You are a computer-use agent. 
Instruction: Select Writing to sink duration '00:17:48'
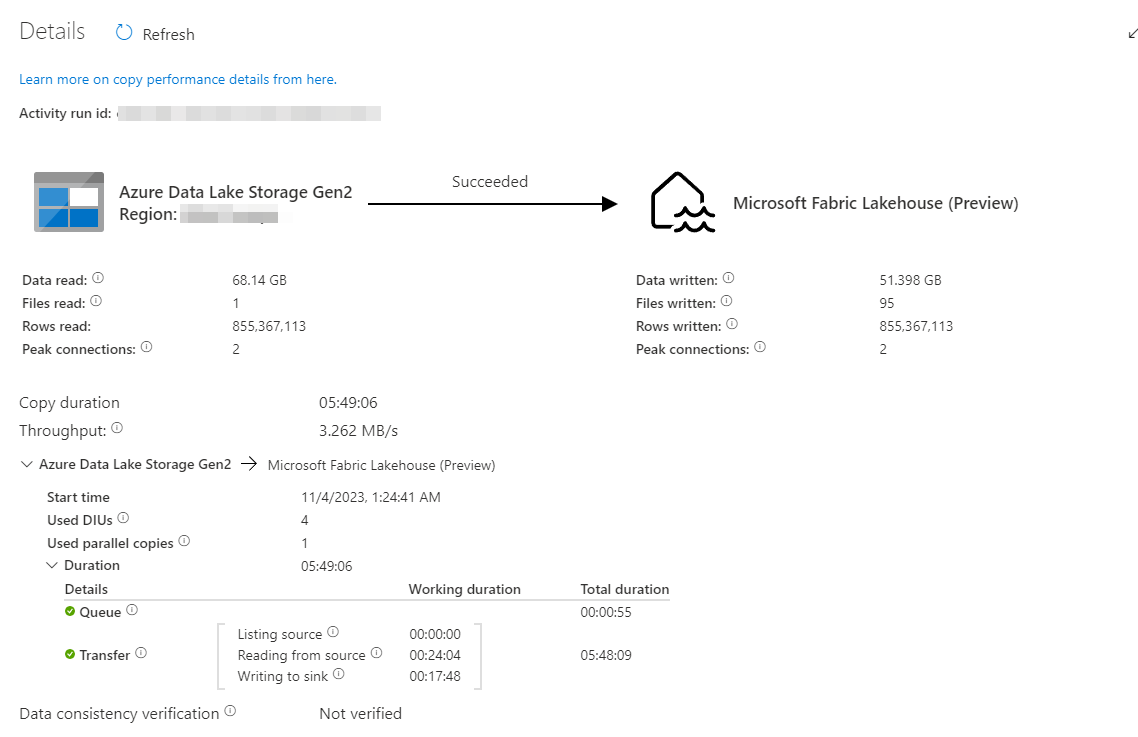(435, 676)
